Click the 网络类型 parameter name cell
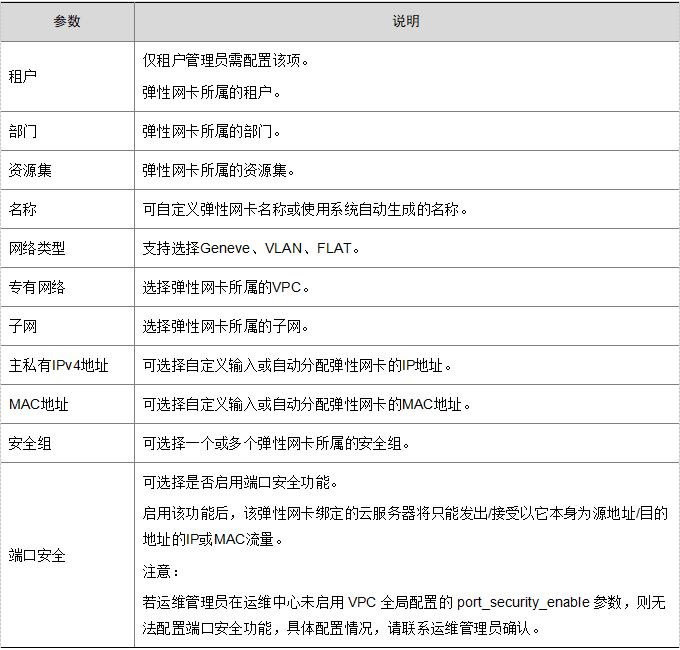 point(37,248)
